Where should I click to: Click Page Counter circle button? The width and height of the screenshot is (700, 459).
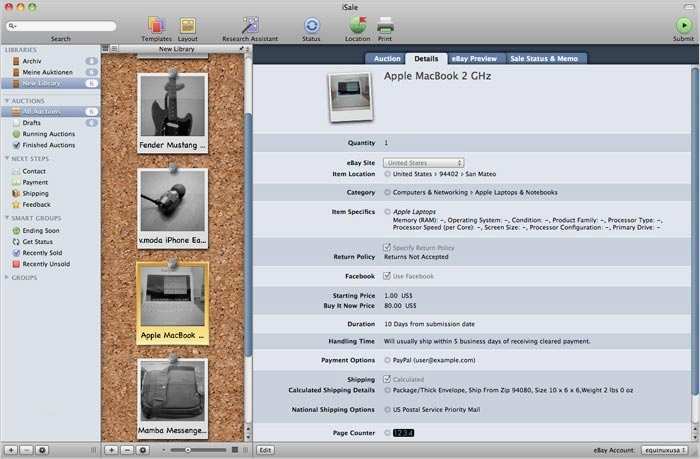387,433
